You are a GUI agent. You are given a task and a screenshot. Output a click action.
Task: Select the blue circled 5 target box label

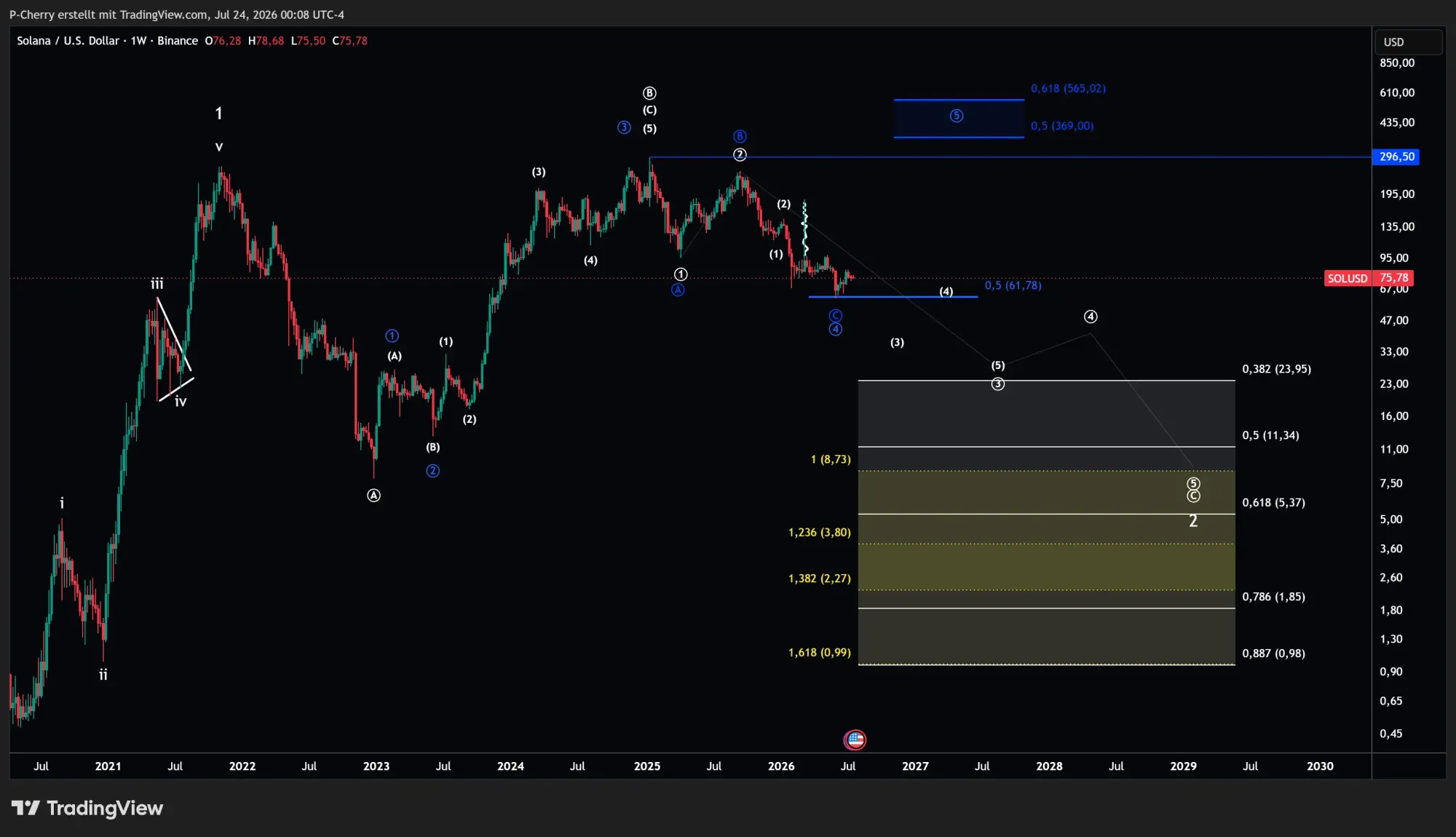(x=957, y=116)
